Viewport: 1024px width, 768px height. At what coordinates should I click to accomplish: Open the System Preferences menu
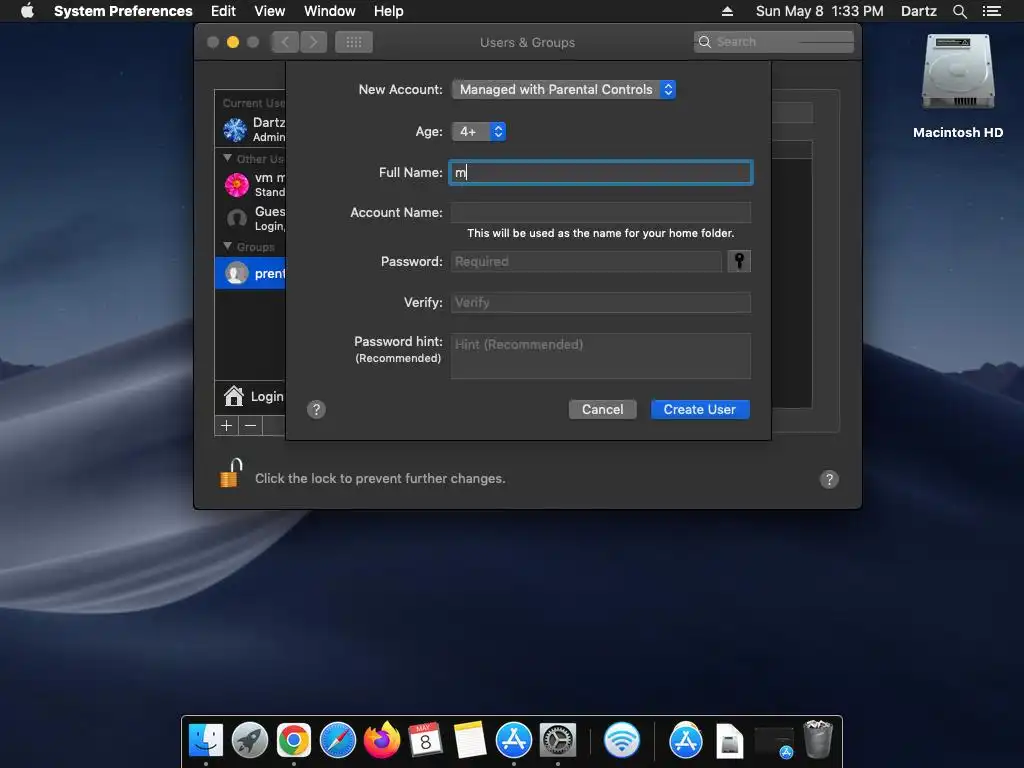point(123,11)
